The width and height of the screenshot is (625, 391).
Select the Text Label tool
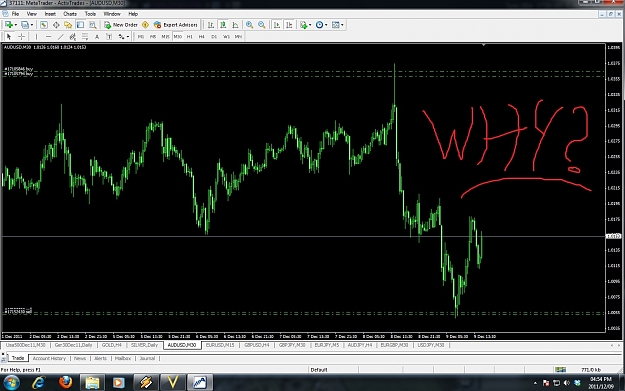pyautogui.click(x=109, y=37)
